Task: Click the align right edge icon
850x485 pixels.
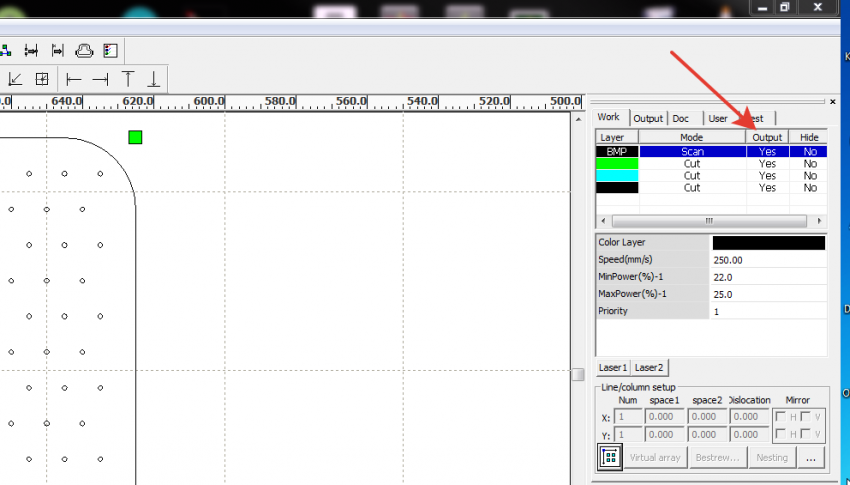Action: [100, 79]
